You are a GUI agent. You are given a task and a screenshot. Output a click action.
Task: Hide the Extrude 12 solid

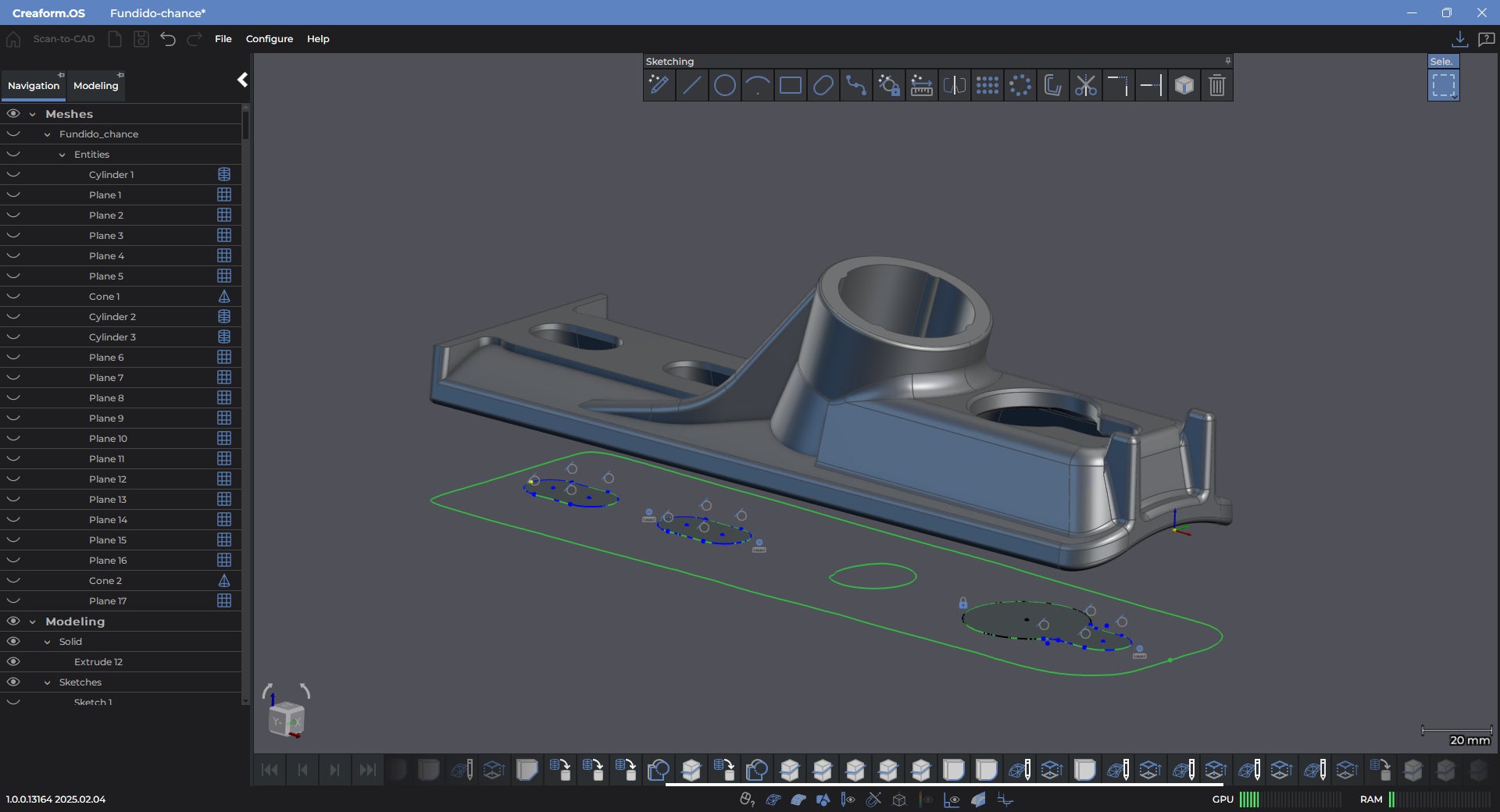point(13,662)
